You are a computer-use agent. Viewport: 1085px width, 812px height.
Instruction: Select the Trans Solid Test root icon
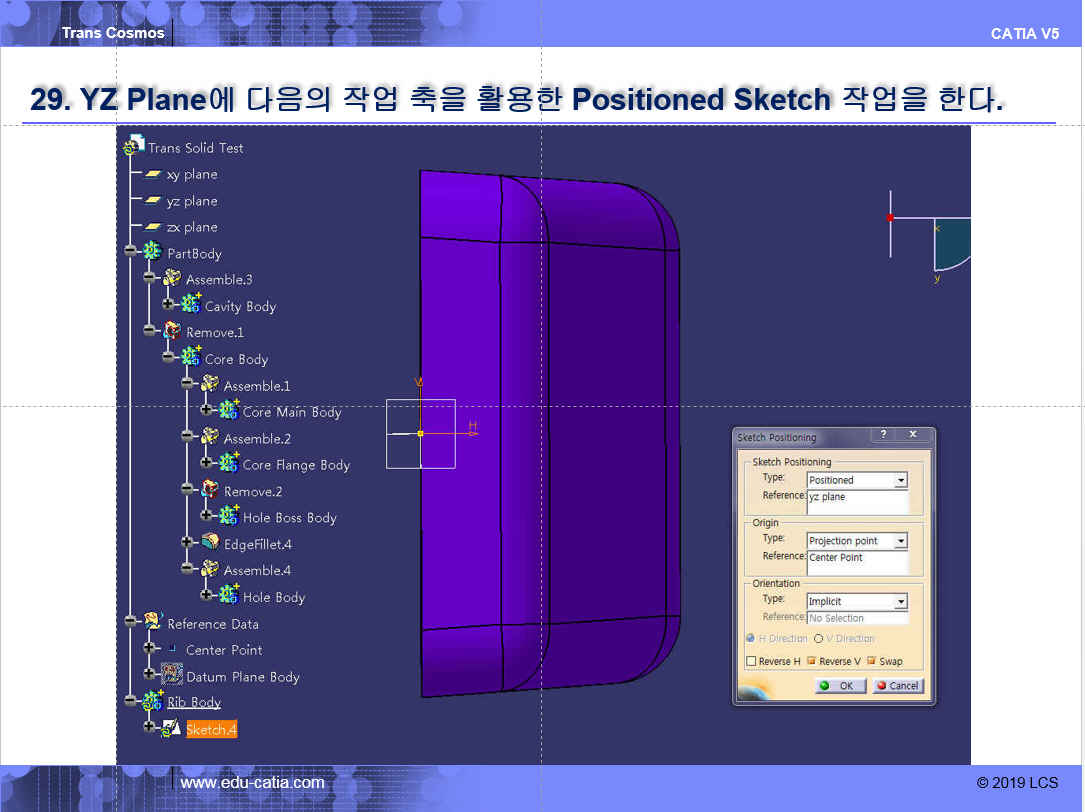pyautogui.click(x=133, y=147)
